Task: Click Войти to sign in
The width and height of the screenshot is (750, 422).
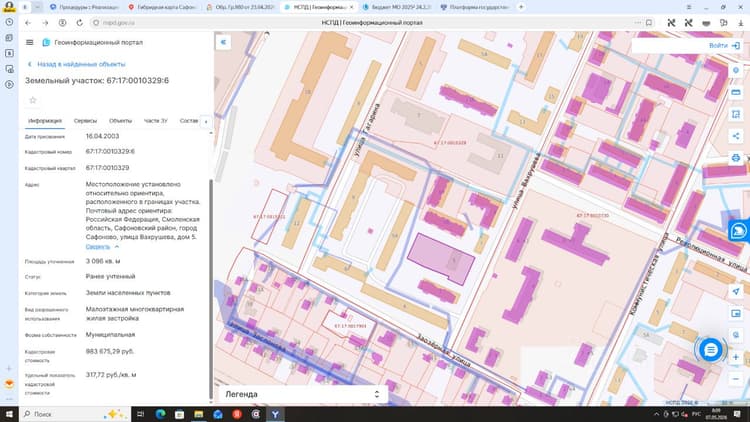Action: point(724,45)
